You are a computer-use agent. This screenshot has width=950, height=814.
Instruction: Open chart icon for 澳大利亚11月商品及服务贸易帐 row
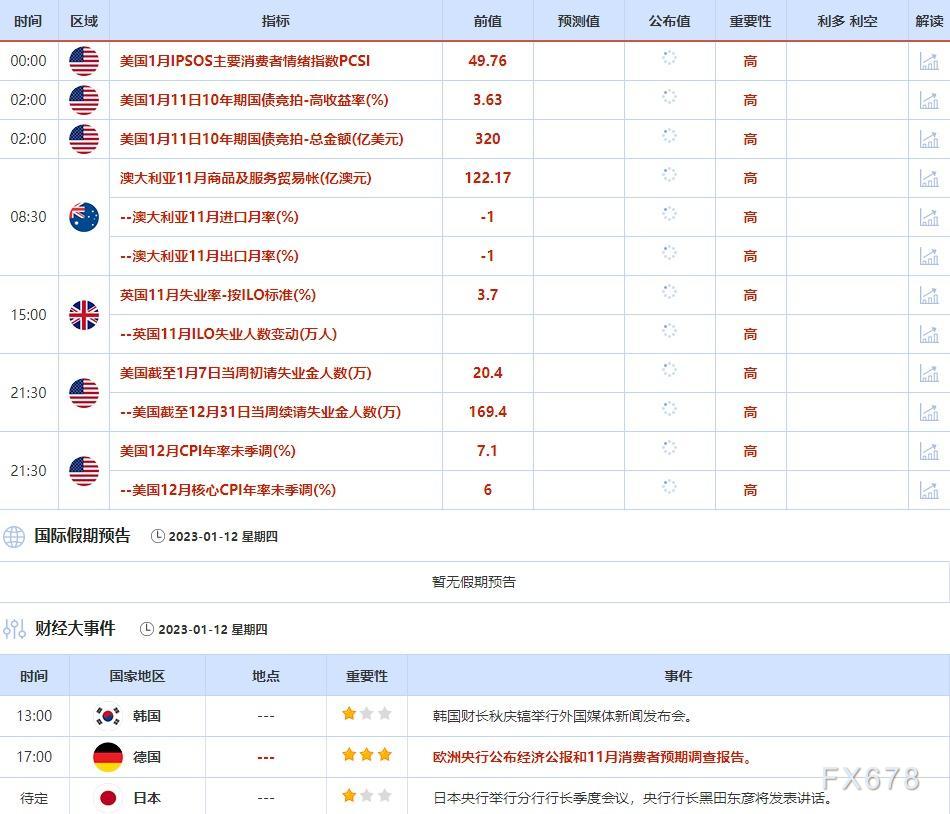(x=929, y=178)
